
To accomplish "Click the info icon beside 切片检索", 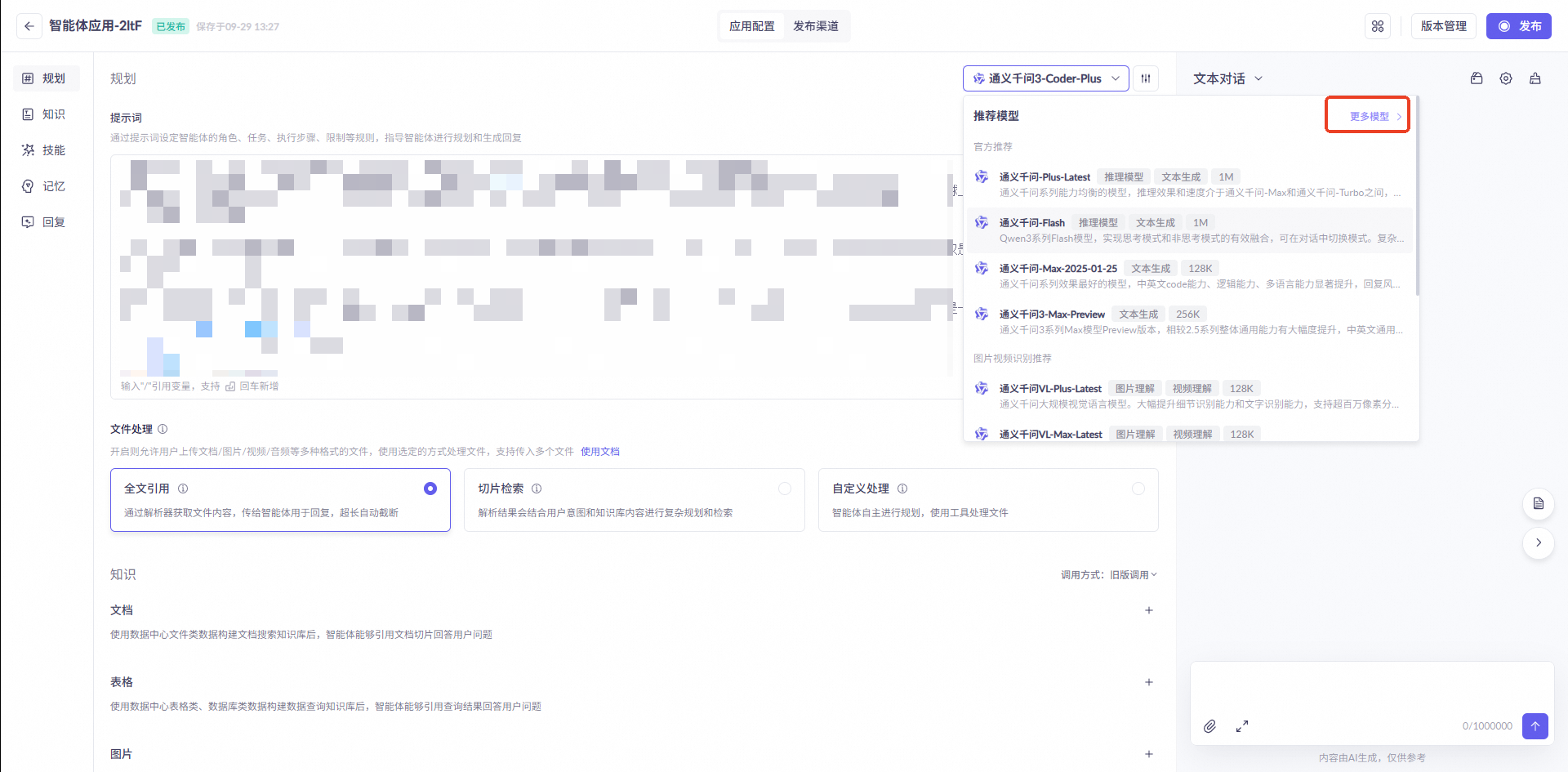I will pos(537,489).
